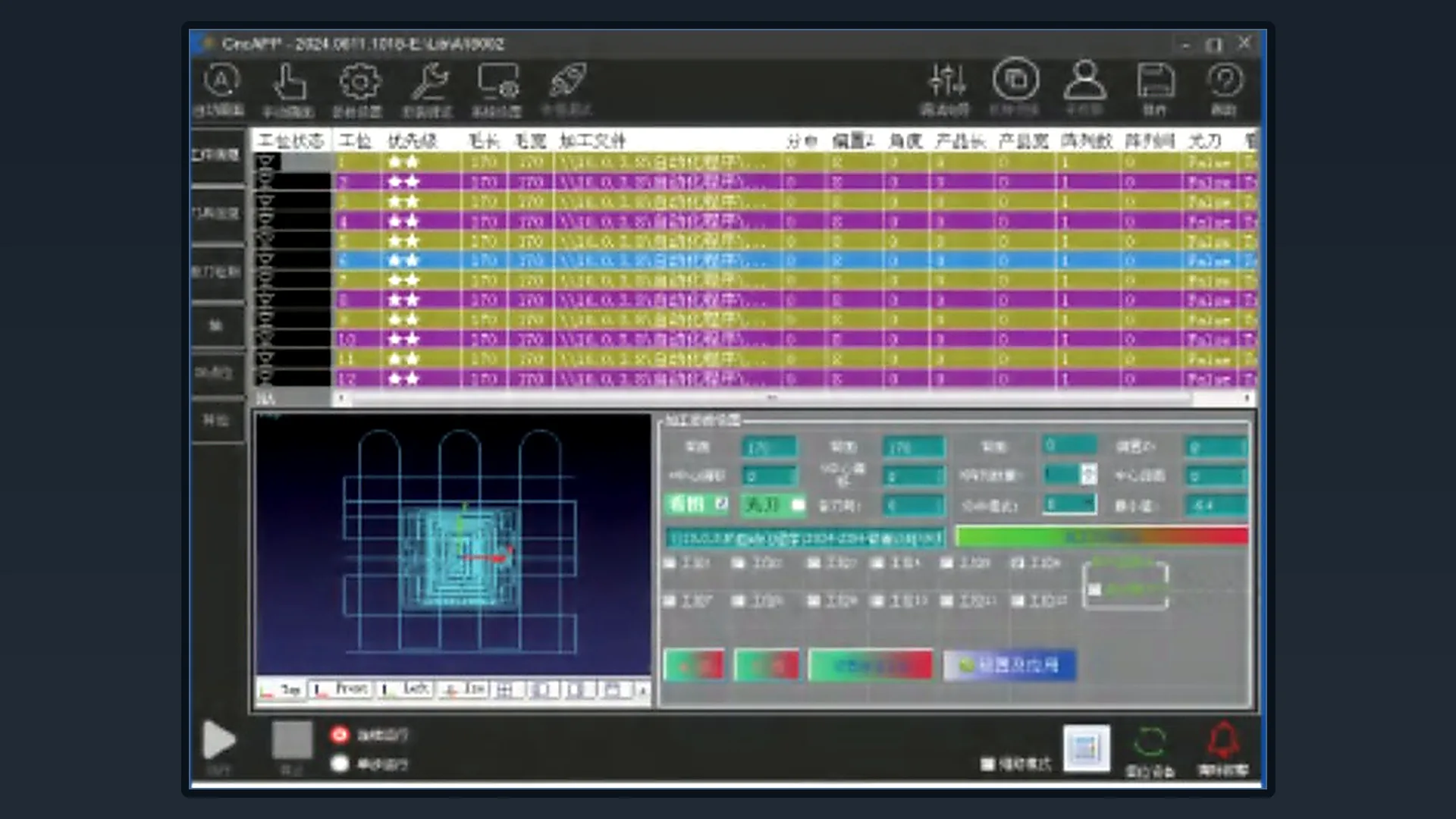Screen dimensions: 1456x819
Task: Start machining with the large play button
Action: click(x=218, y=740)
